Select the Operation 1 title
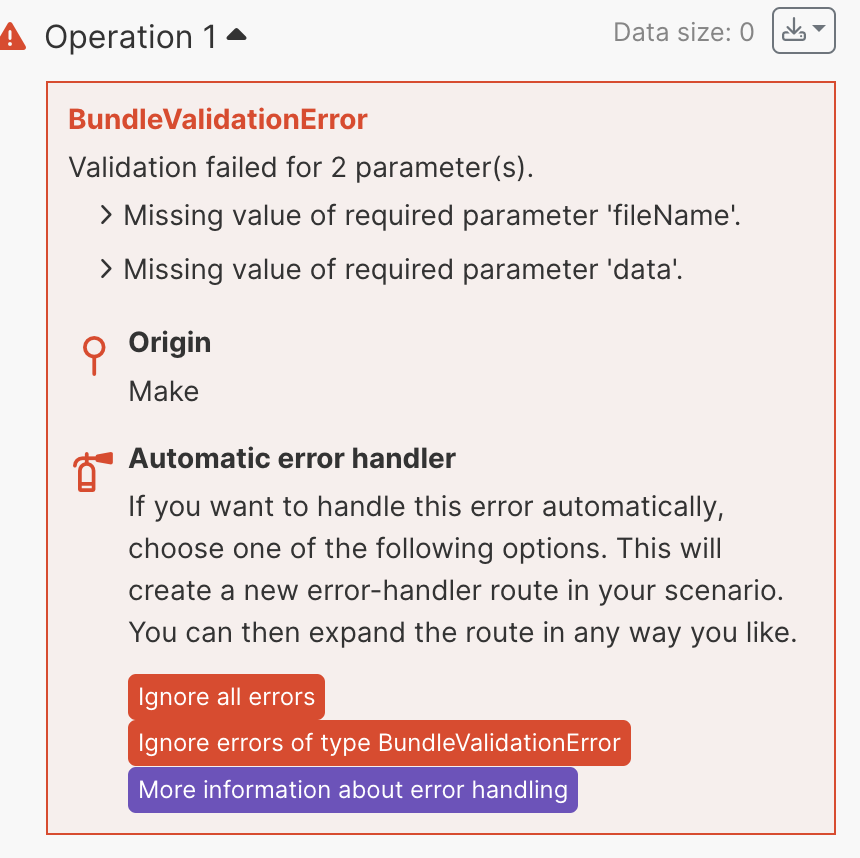Image resolution: width=860 pixels, height=858 pixels. [130, 37]
